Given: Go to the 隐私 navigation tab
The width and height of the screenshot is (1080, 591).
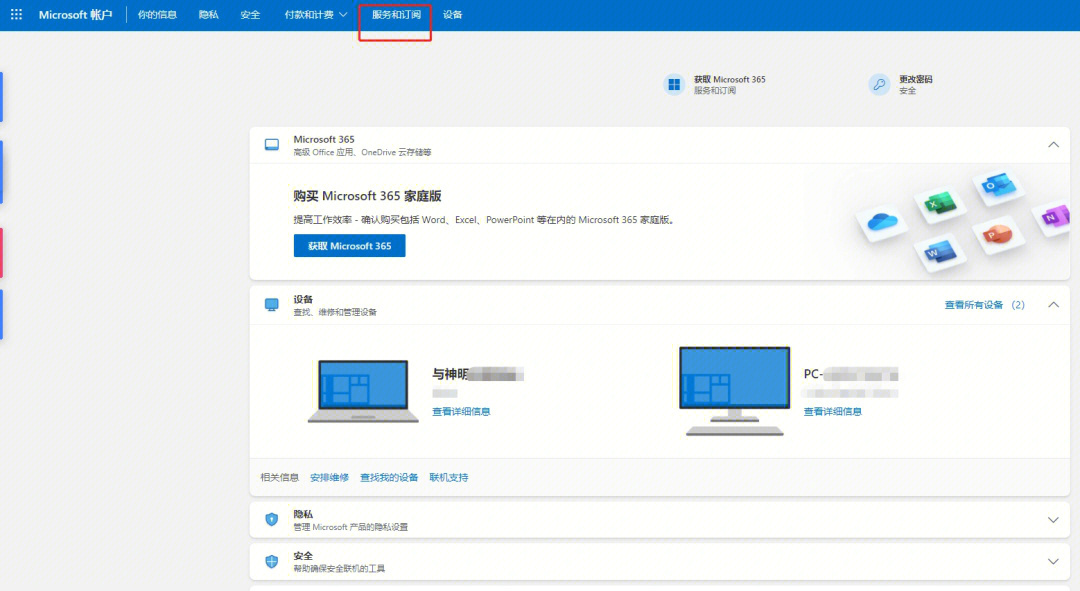Looking at the screenshot, I should (x=209, y=14).
